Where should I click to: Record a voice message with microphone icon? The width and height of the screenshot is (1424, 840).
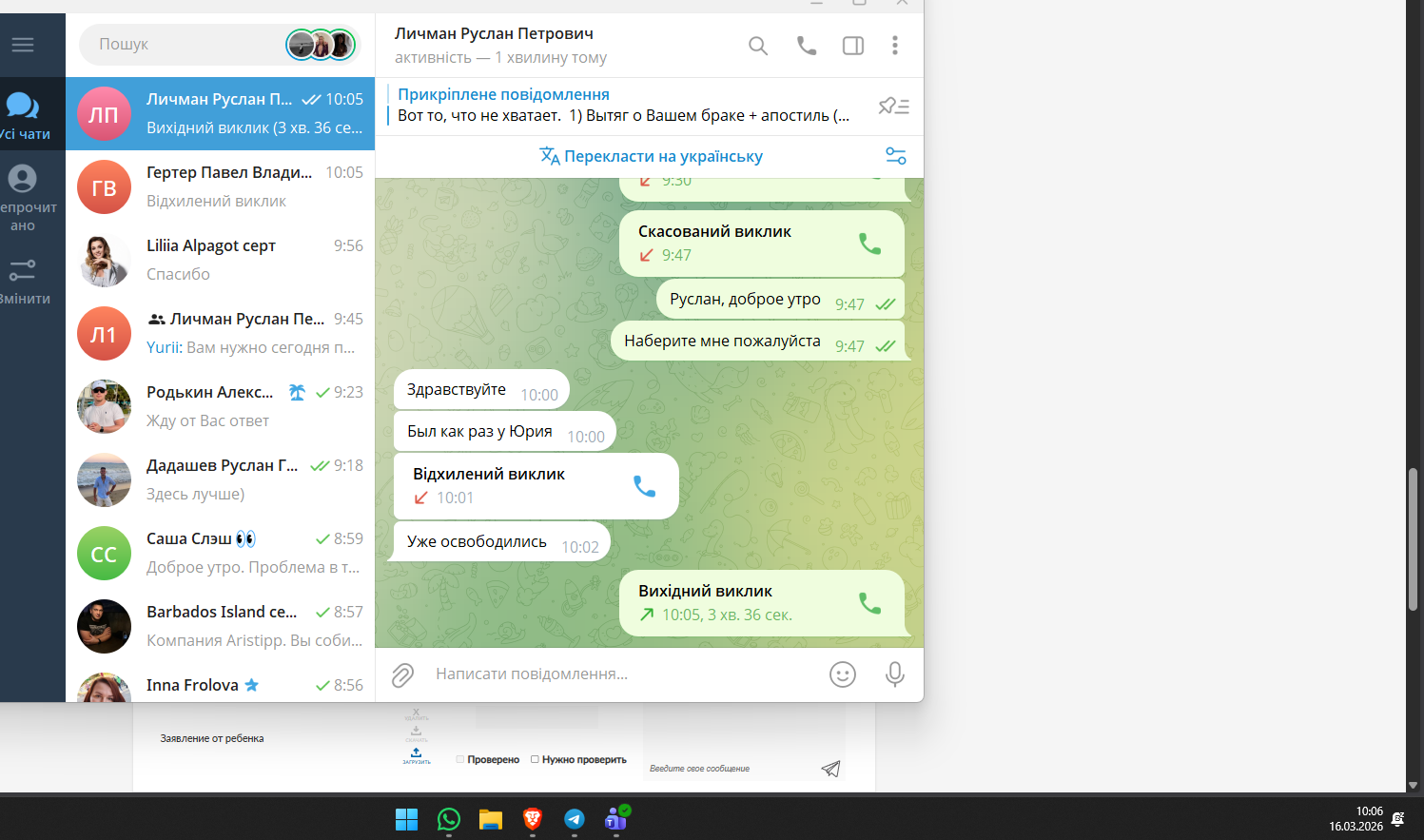pos(894,674)
